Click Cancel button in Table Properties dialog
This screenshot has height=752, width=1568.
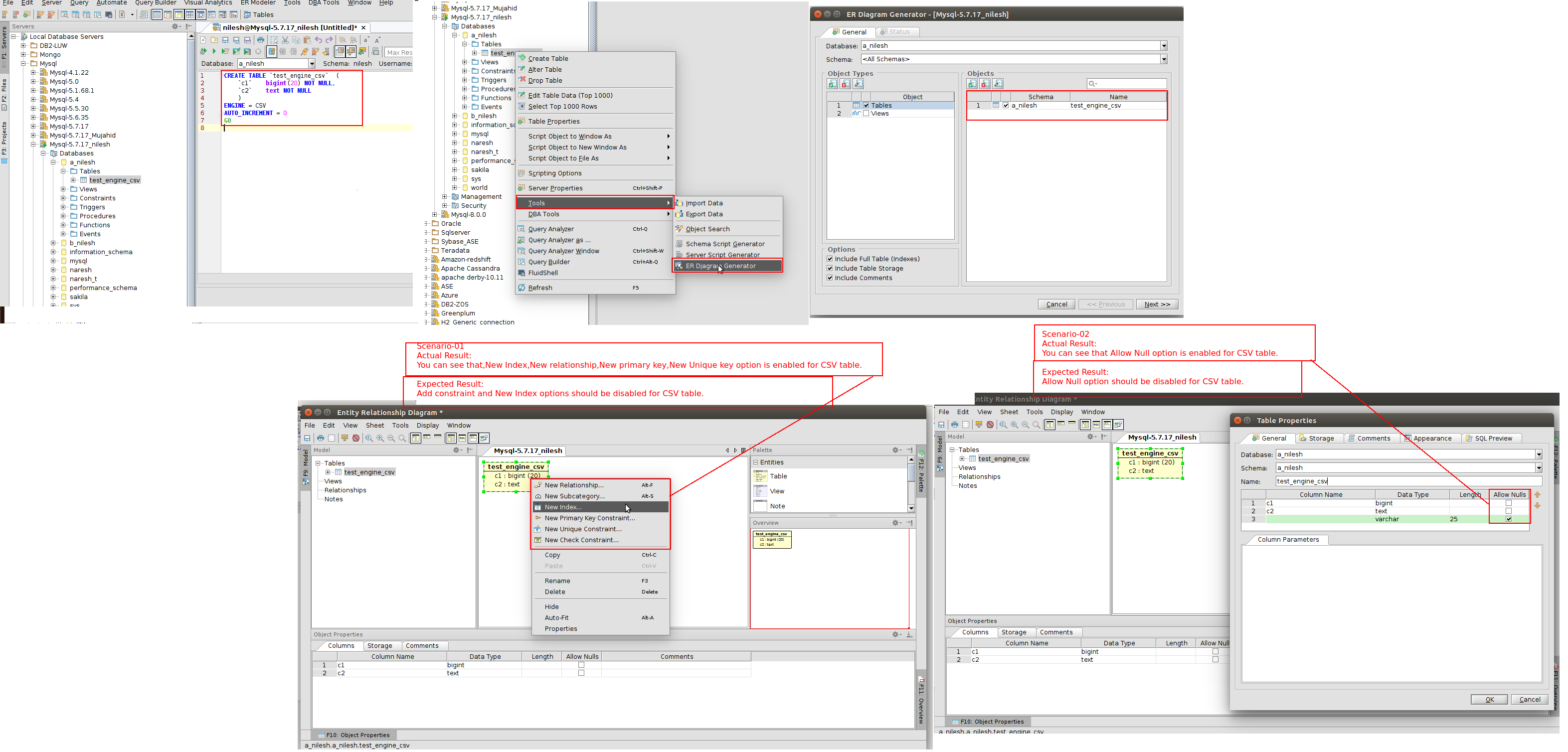click(1530, 700)
